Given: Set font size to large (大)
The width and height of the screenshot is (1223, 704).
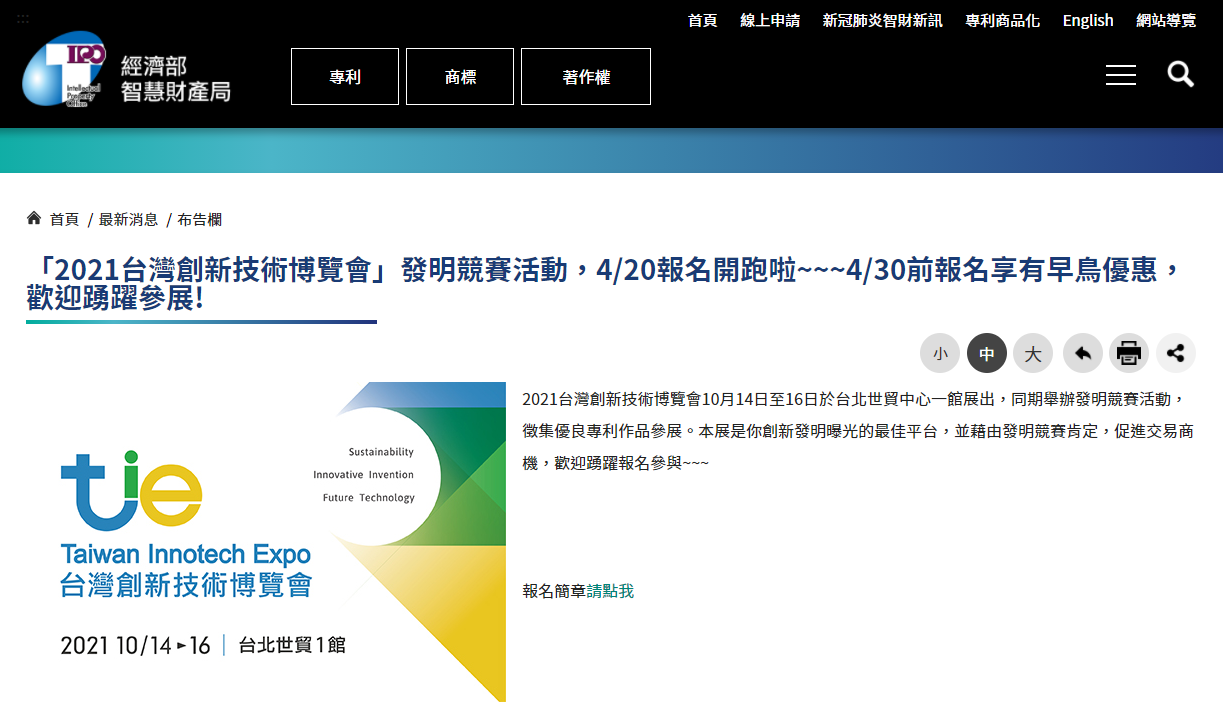Looking at the screenshot, I should pos(1033,353).
